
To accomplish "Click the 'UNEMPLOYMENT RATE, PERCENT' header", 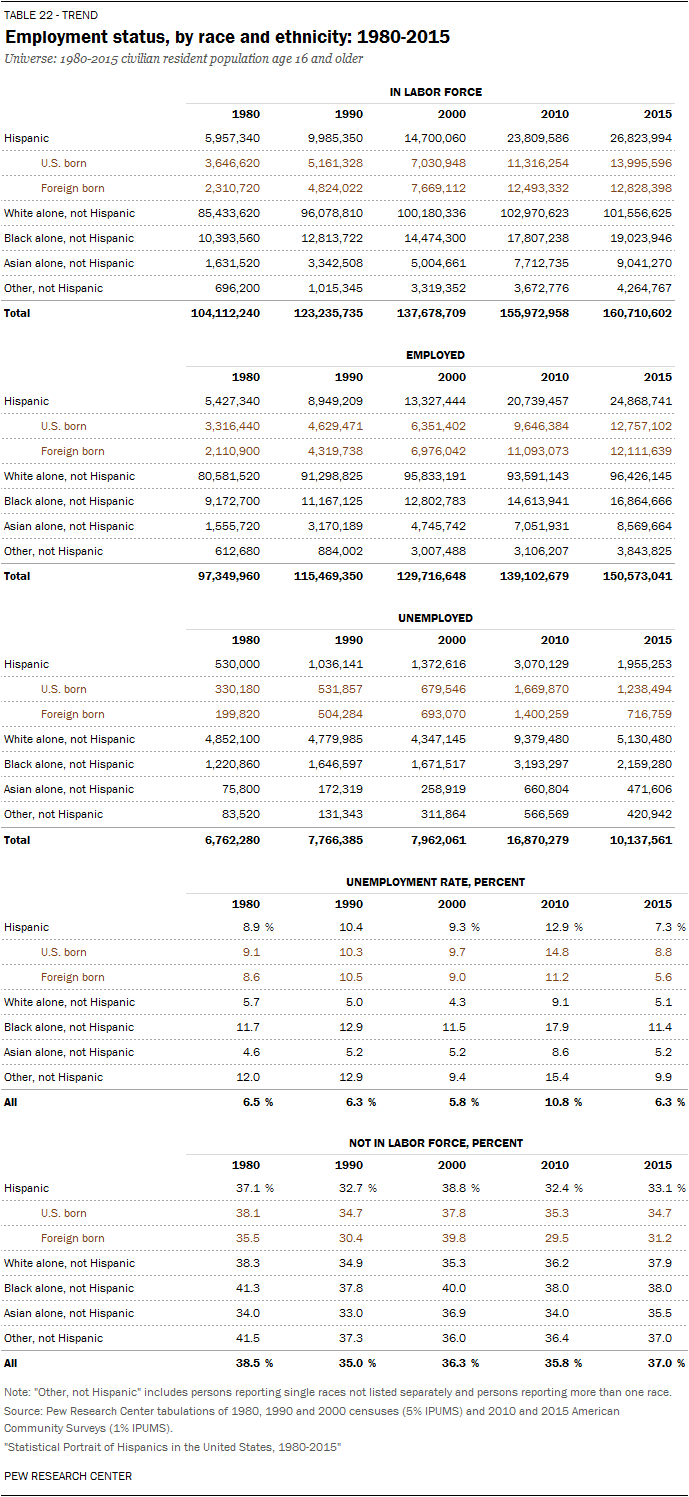I will pyautogui.click(x=435, y=882).
